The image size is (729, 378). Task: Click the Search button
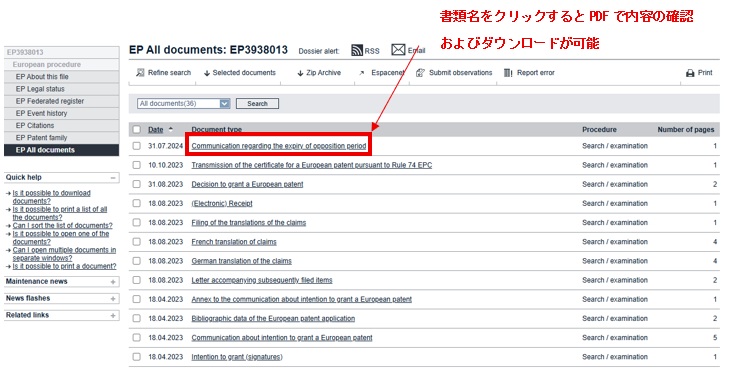(257, 103)
